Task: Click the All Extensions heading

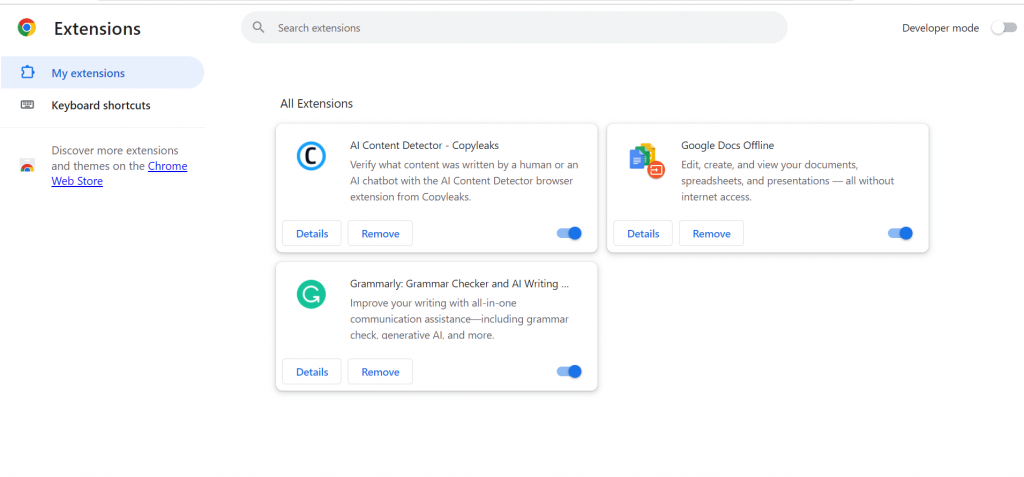Action: [x=317, y=103]
